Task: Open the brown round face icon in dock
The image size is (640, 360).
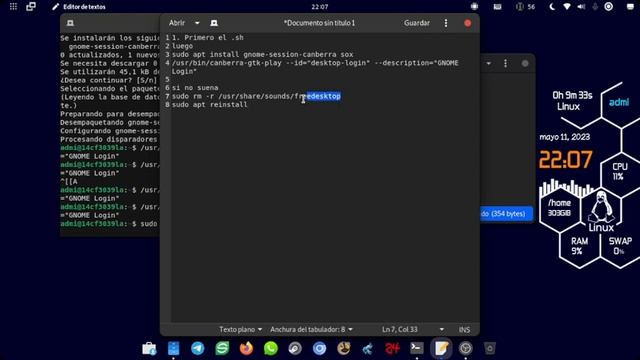Action: 344,348
